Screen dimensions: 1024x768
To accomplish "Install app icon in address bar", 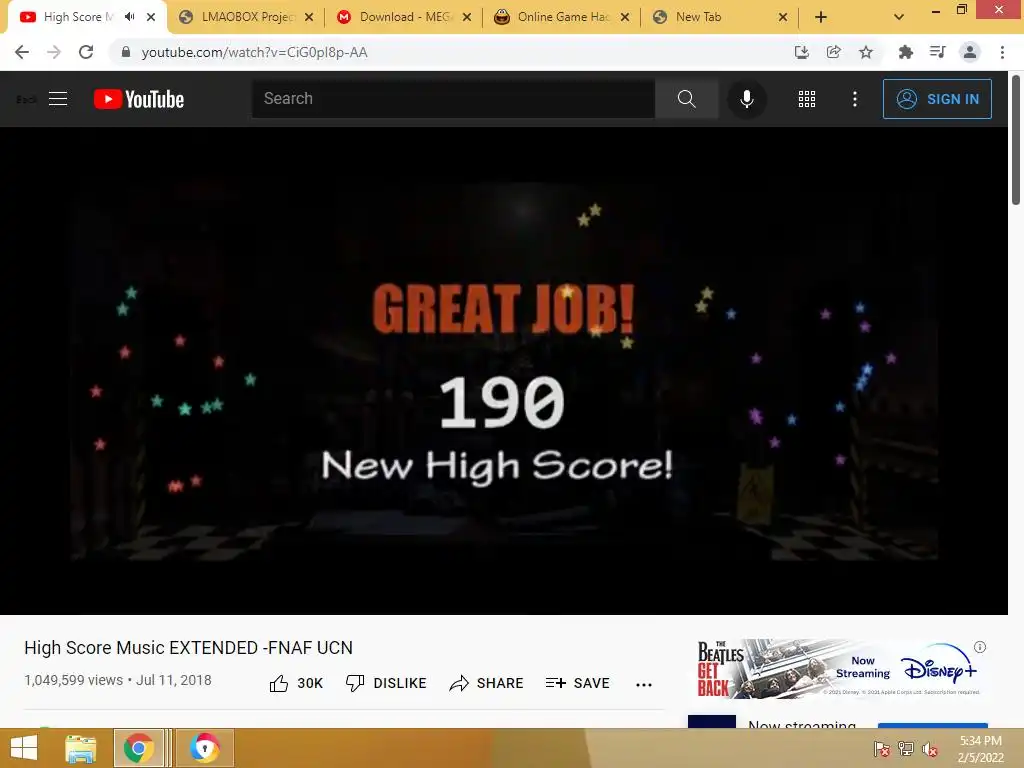I will point(801,52).
